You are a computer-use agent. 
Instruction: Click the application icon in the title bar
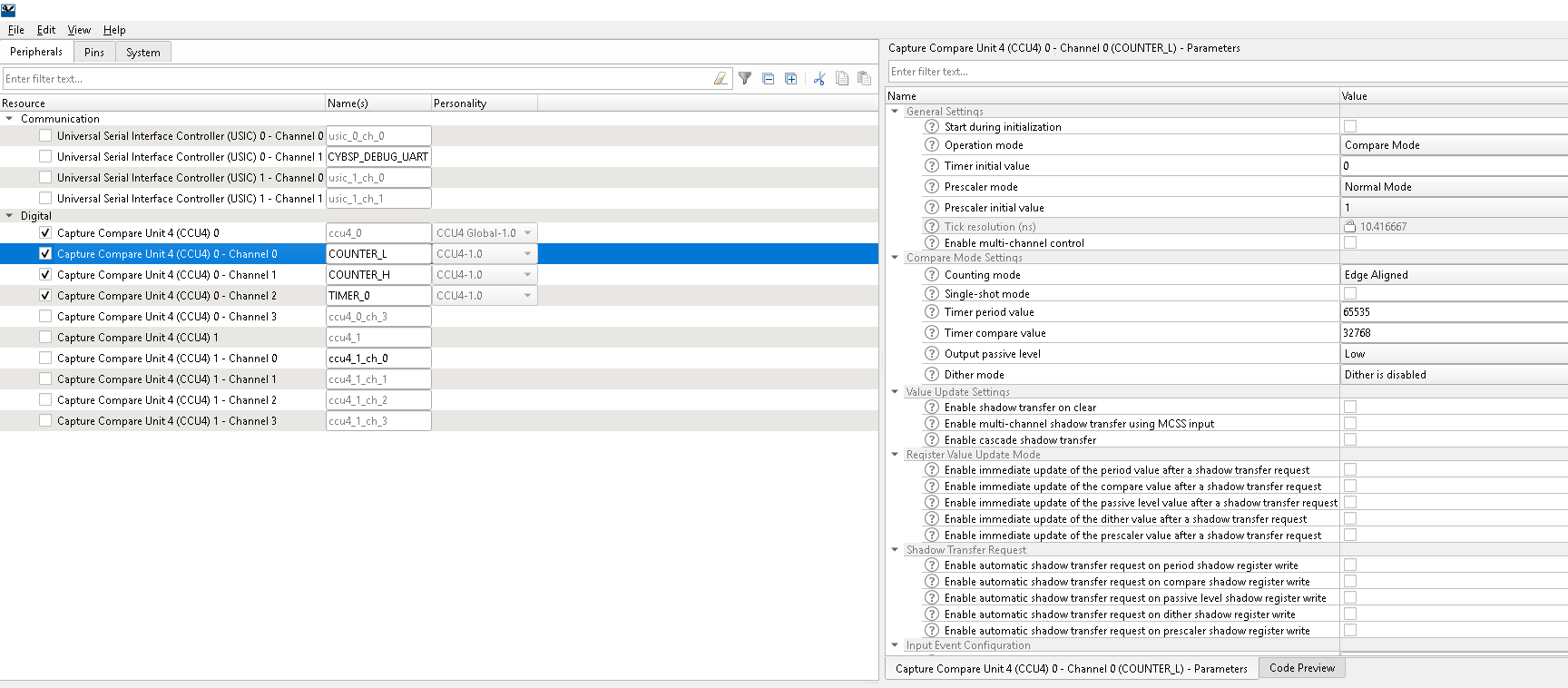(8, 10)
